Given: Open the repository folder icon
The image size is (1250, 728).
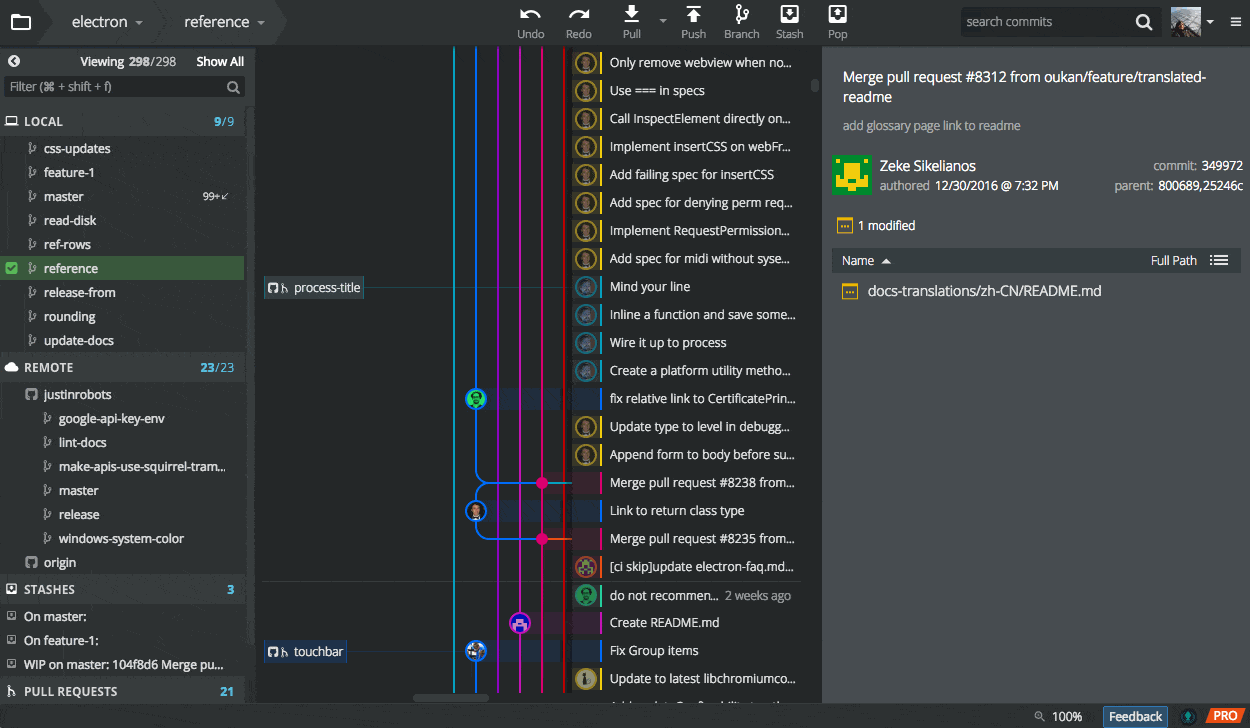Looking at the screenshot, I should (20, 22).
